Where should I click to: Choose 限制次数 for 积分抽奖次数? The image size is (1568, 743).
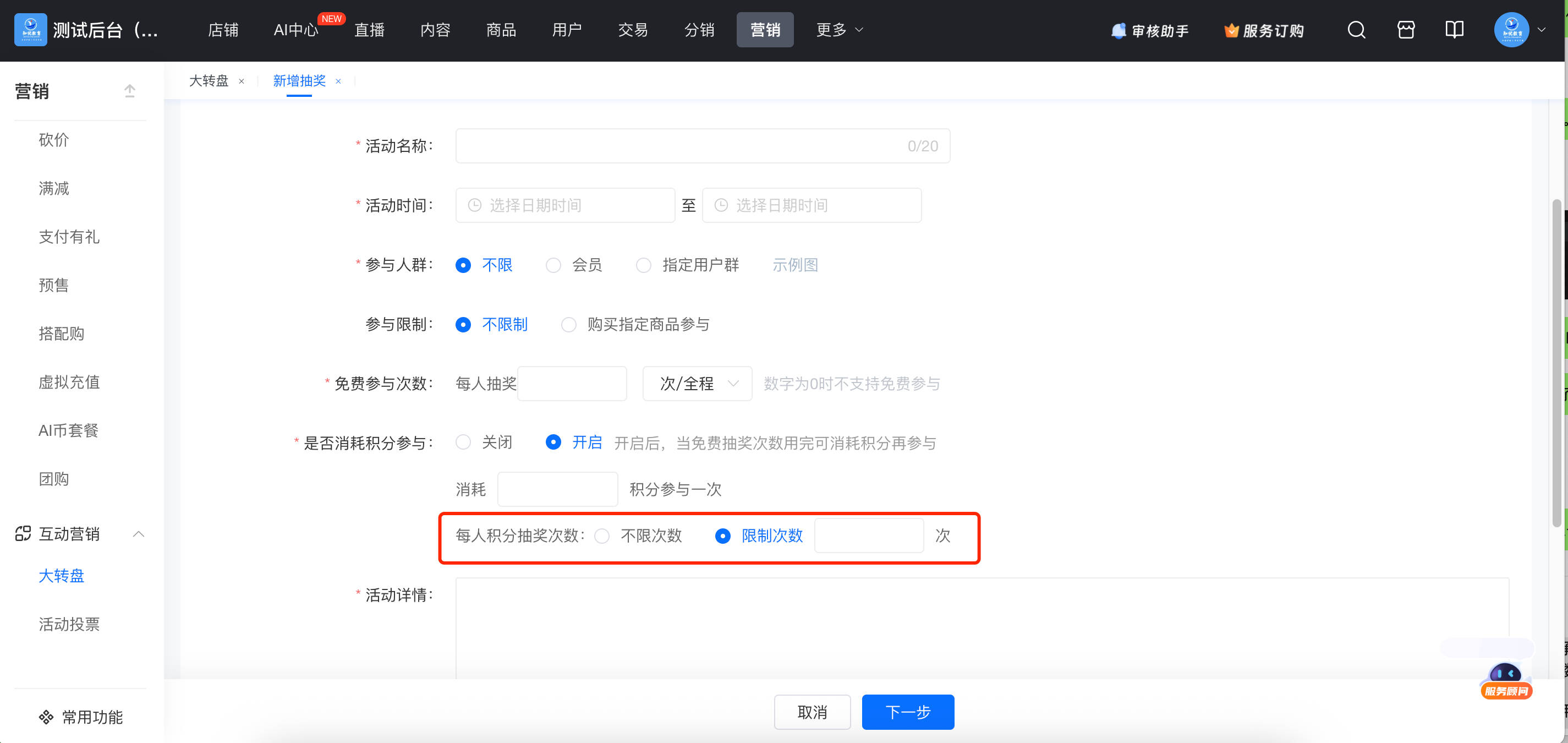[722, 536]
